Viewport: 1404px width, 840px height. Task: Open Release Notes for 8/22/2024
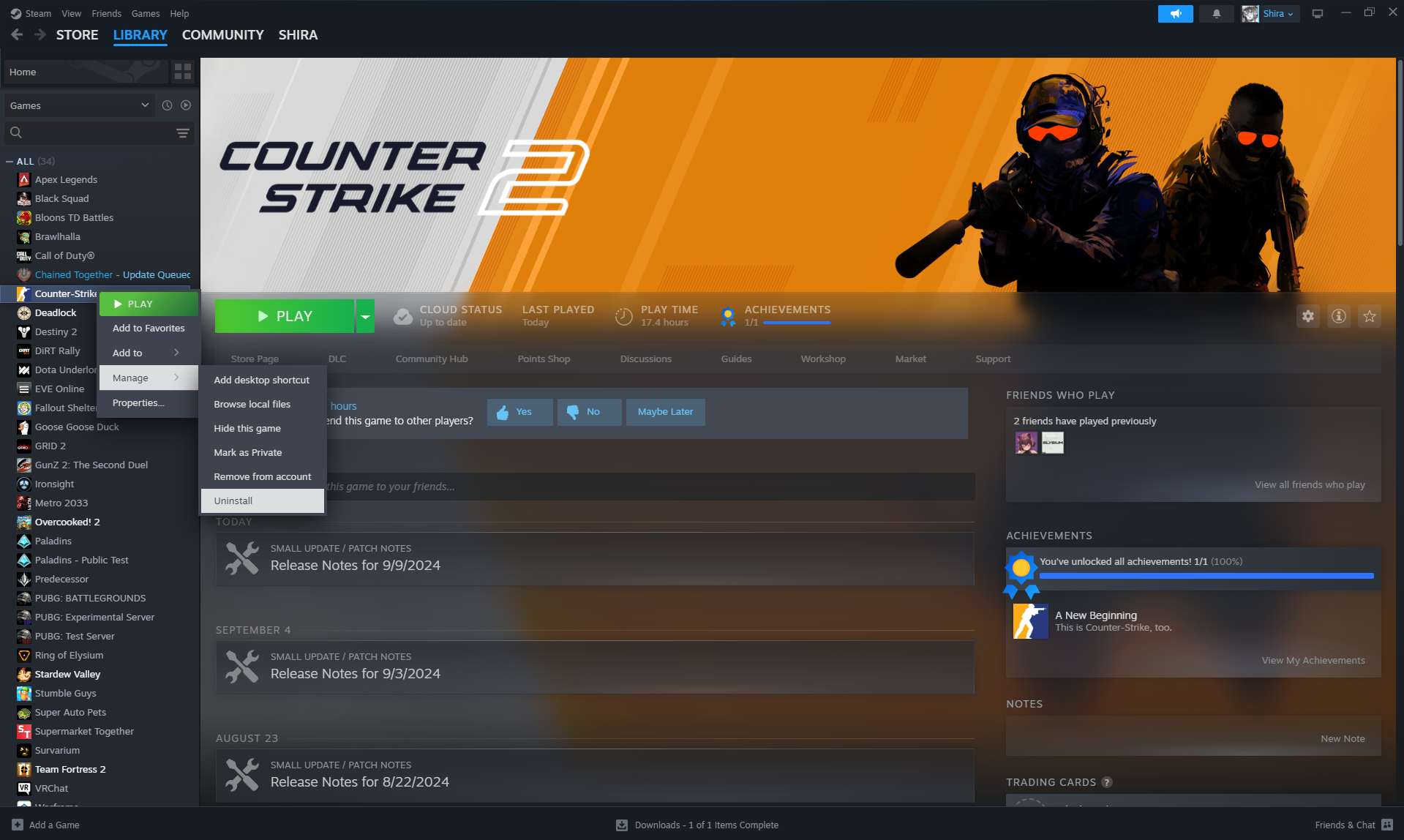(594, 776)
